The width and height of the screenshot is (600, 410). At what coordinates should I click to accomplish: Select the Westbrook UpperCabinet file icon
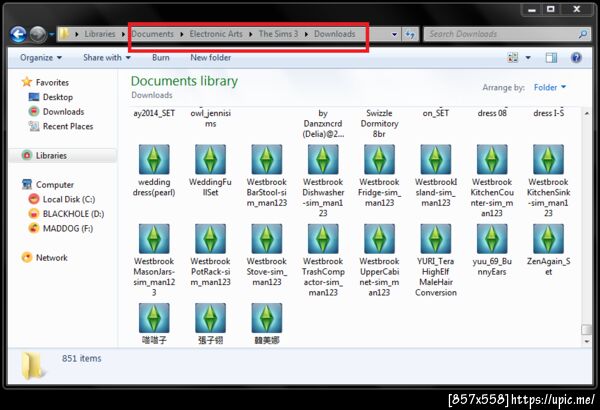tap(379, 239)
